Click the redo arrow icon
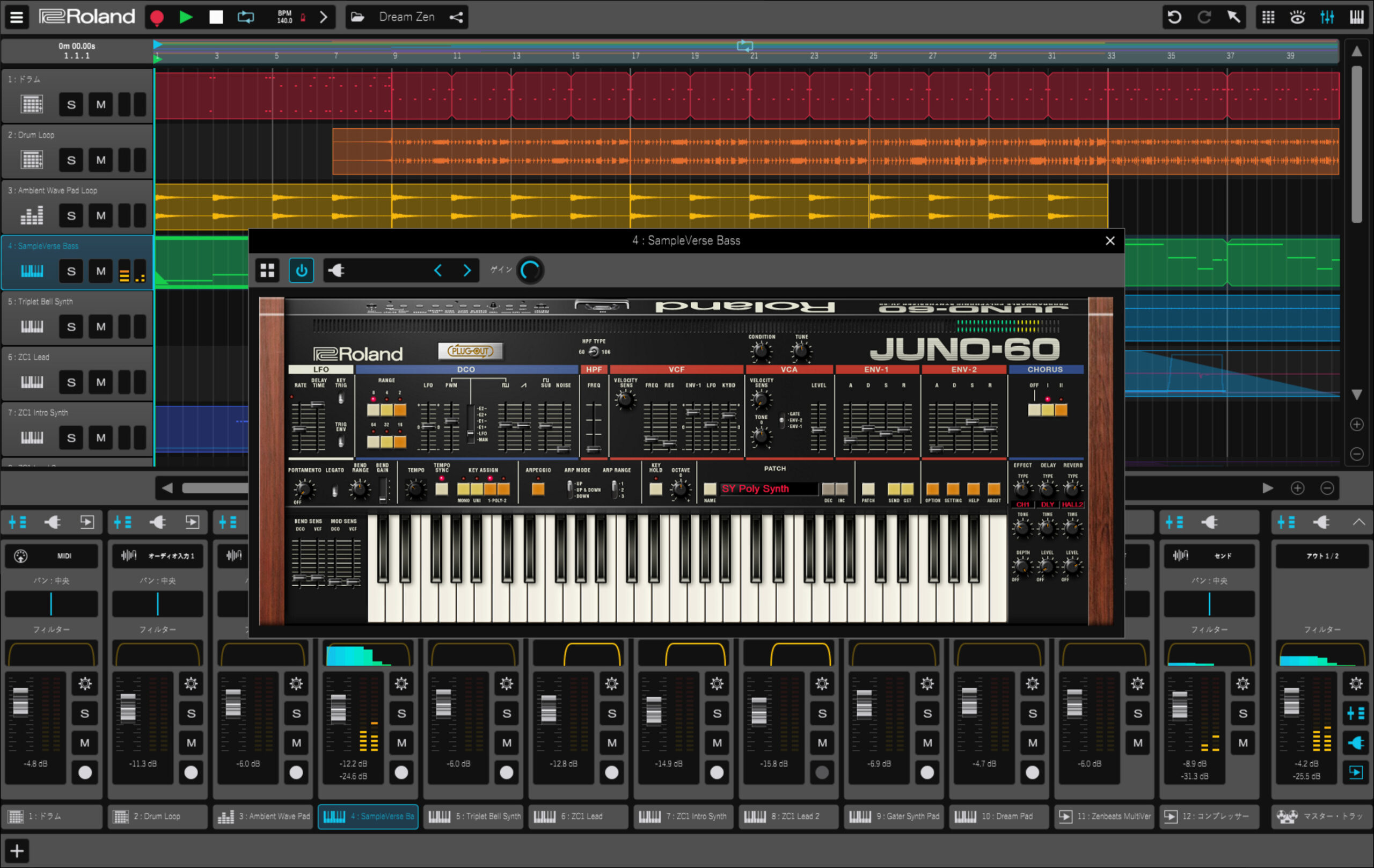 1204,17
